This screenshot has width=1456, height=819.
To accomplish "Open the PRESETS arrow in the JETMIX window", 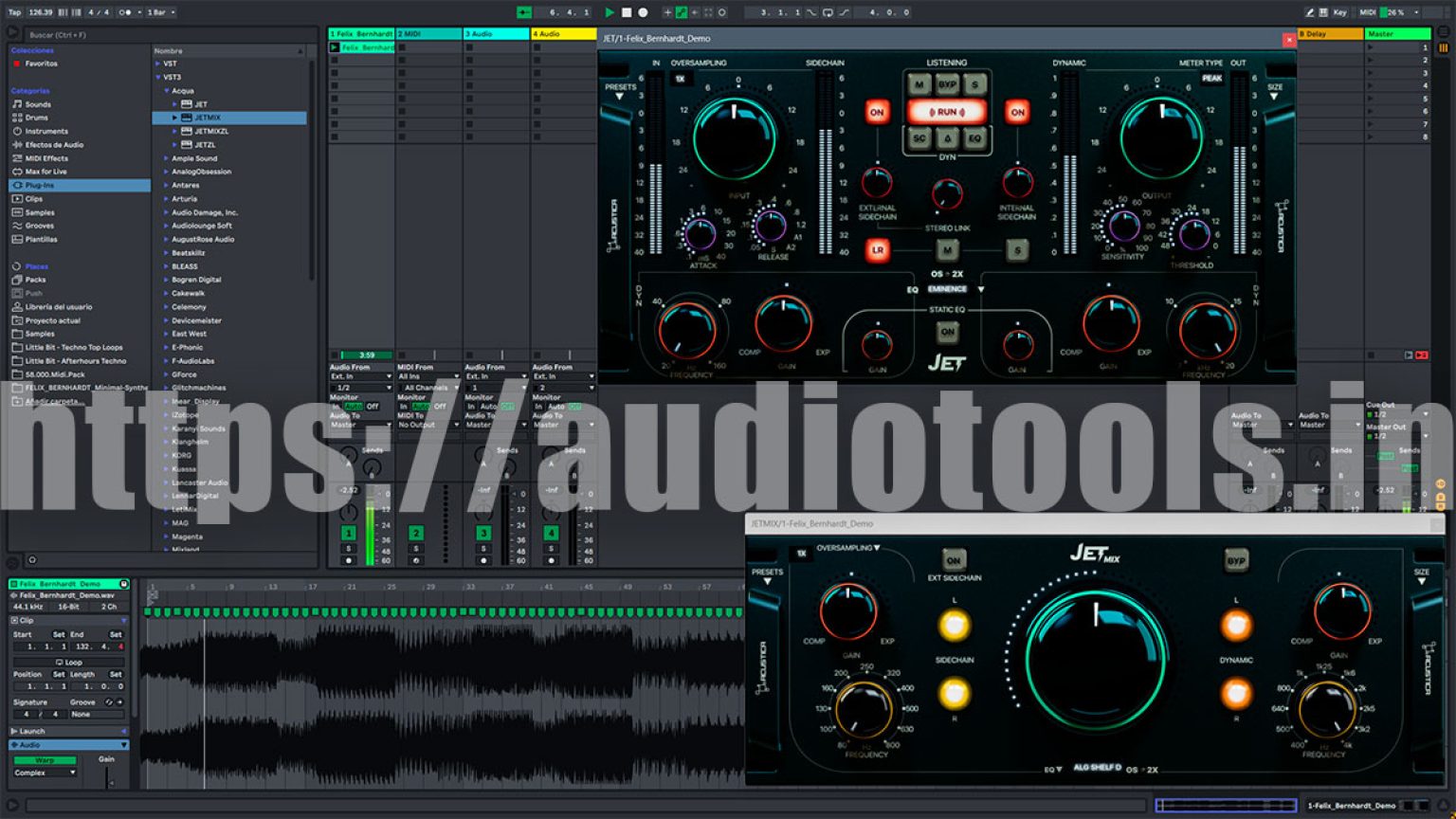I will tap(767, 582).
